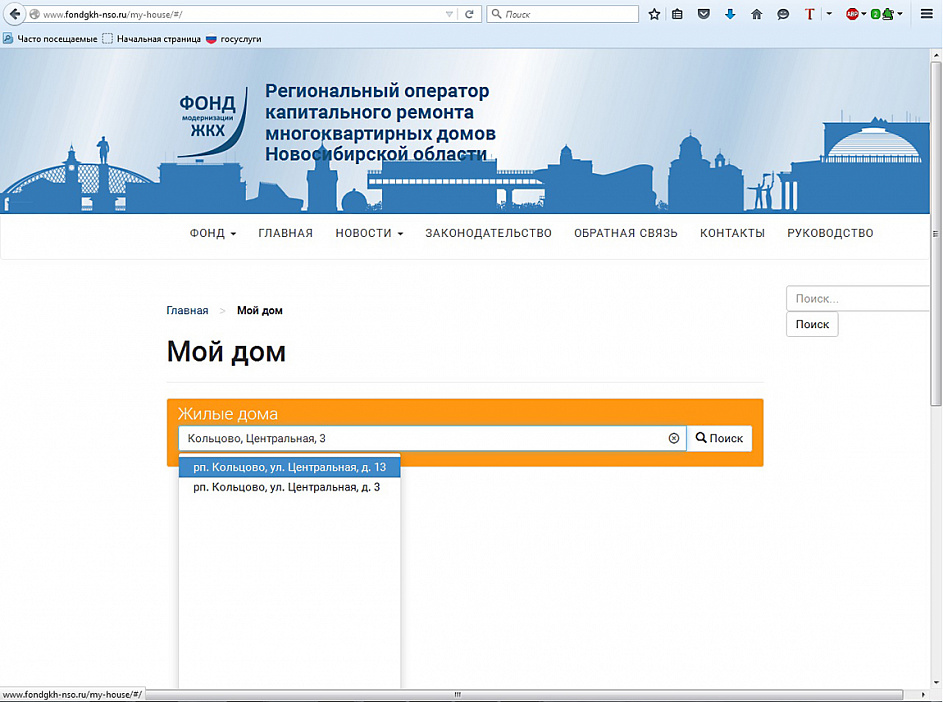Reload the page with the refresh icon

click(x=469, y=14)
